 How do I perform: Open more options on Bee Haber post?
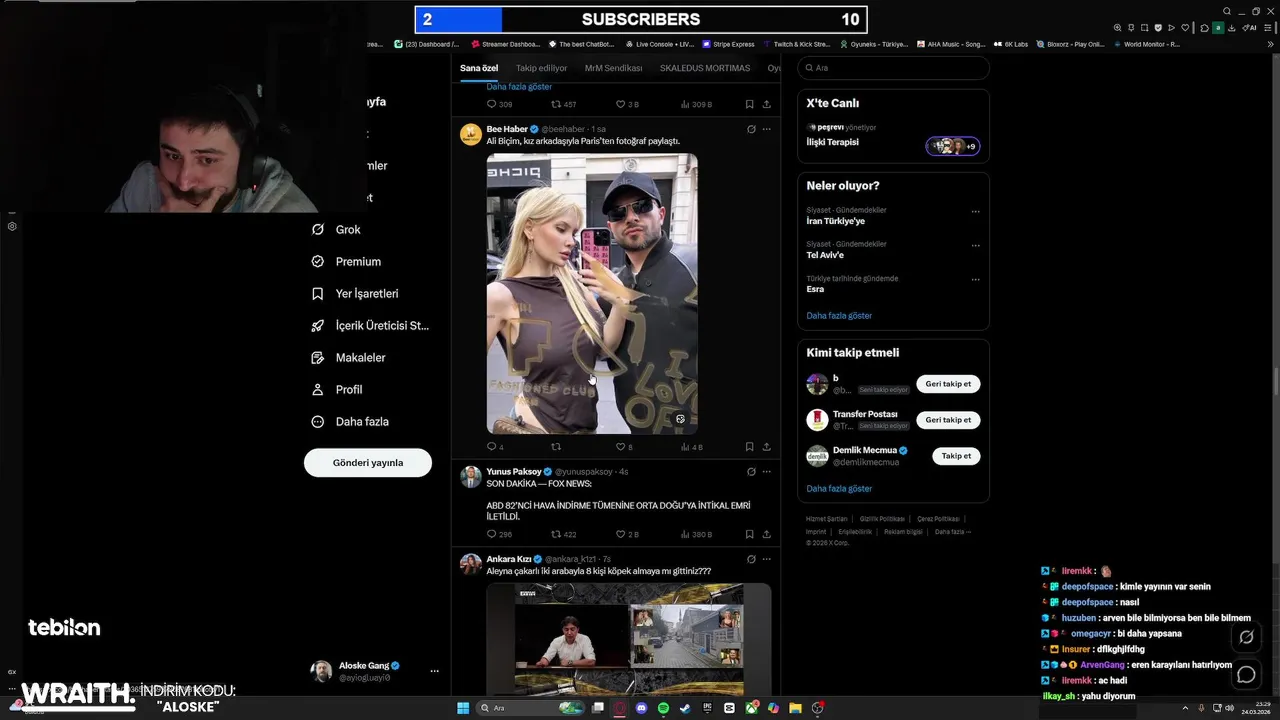pos(767,129)
